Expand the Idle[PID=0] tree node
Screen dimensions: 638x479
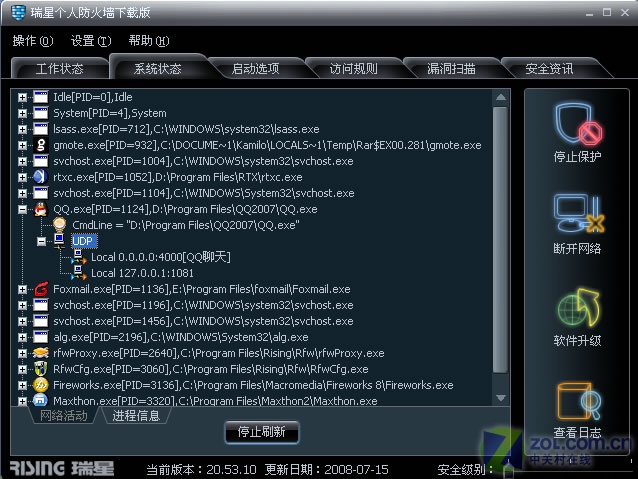(22, 97)
